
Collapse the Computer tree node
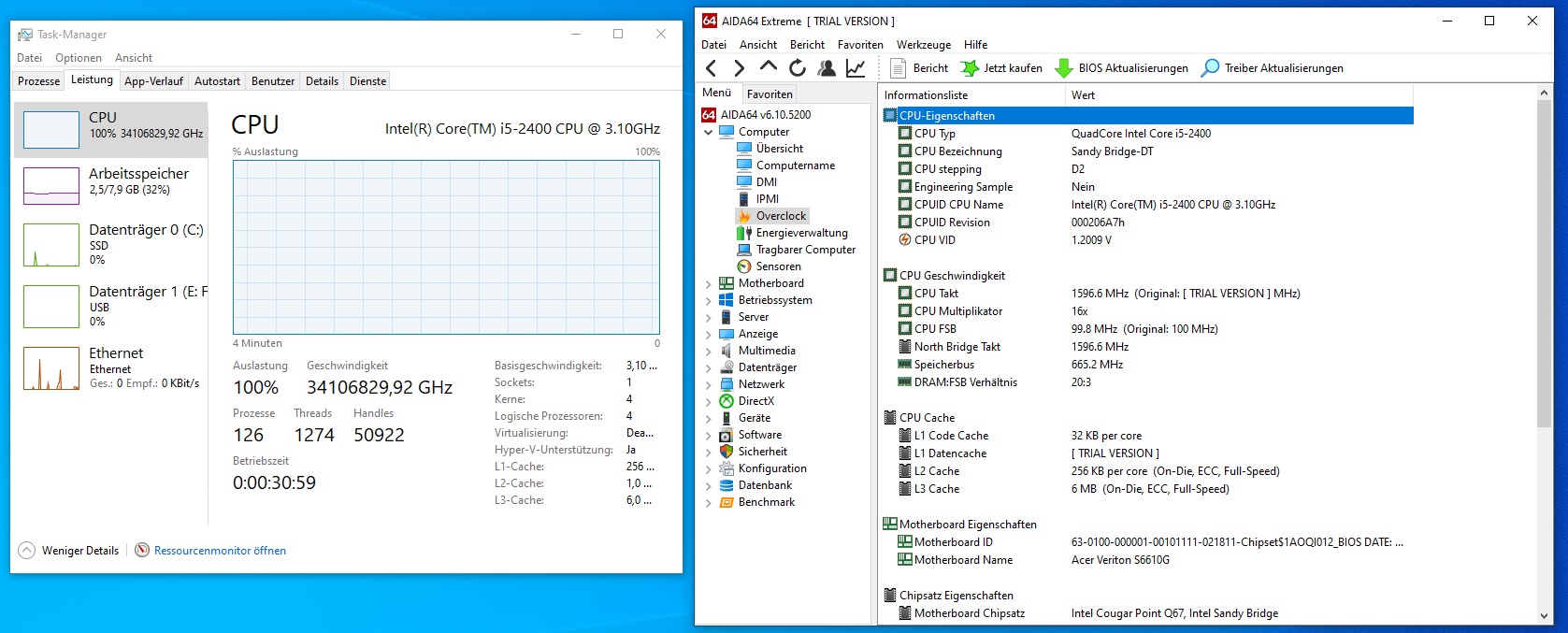tap(709, 132)
